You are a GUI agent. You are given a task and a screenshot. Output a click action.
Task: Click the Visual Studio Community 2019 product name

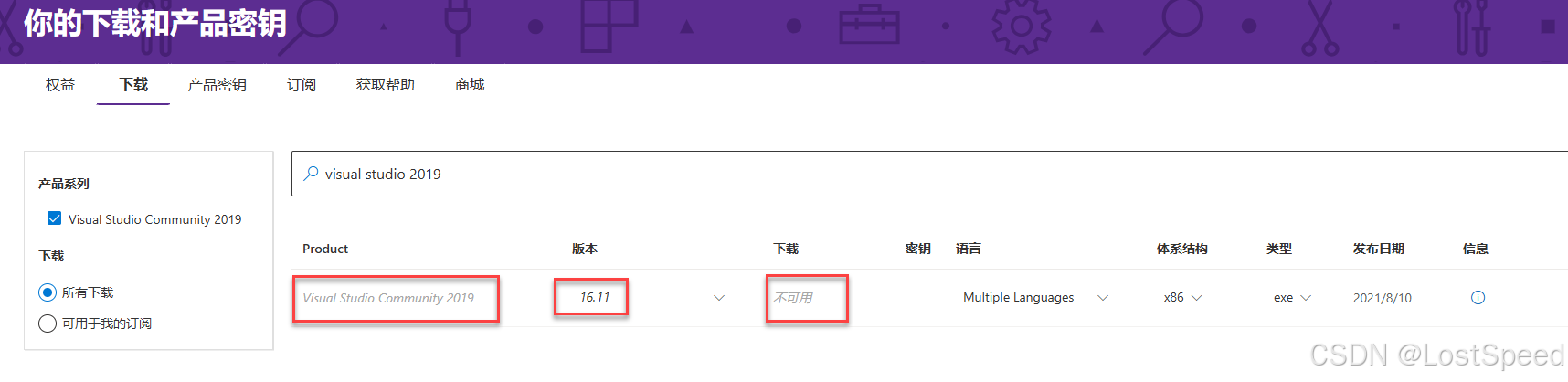[388, 298]
